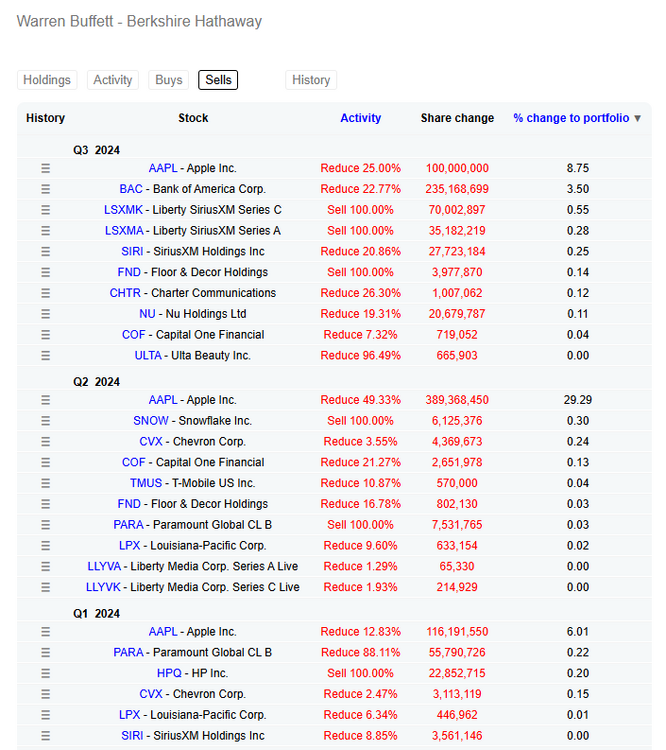Open history icon for AAPL Reduce 49.33% row

45,400
